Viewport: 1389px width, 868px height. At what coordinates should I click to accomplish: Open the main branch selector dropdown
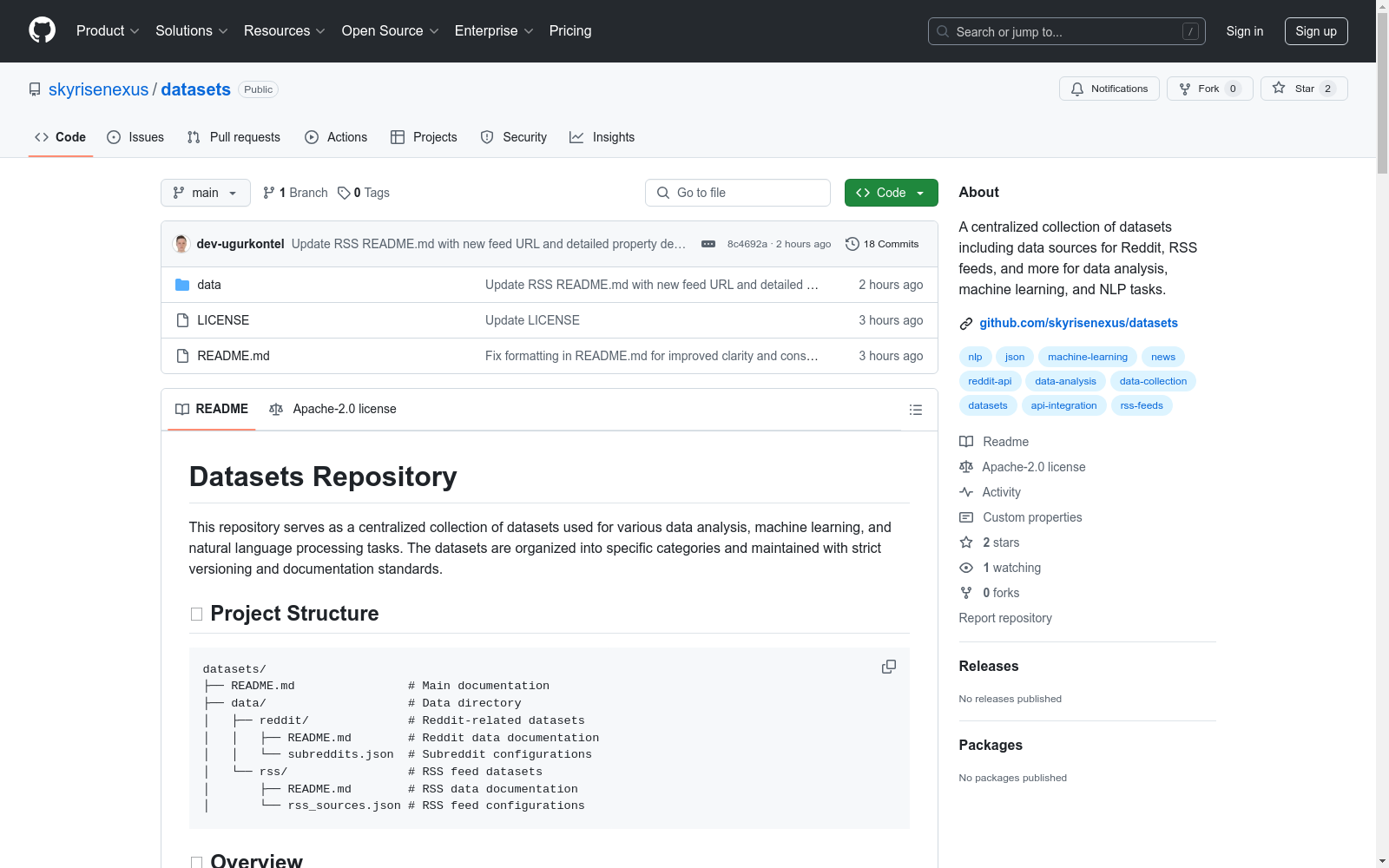pyautogui.click(x=206, y=193)
